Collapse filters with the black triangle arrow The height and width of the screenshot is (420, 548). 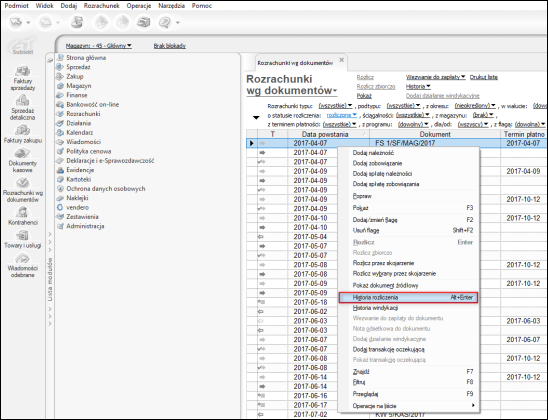pos(256,117)
